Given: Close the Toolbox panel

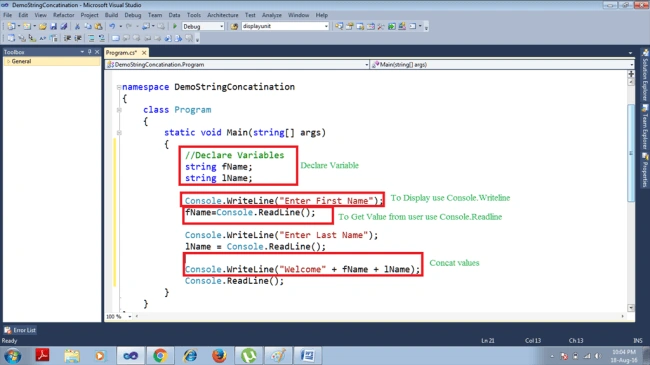Looking at the screenshot, I should [97, 52].
